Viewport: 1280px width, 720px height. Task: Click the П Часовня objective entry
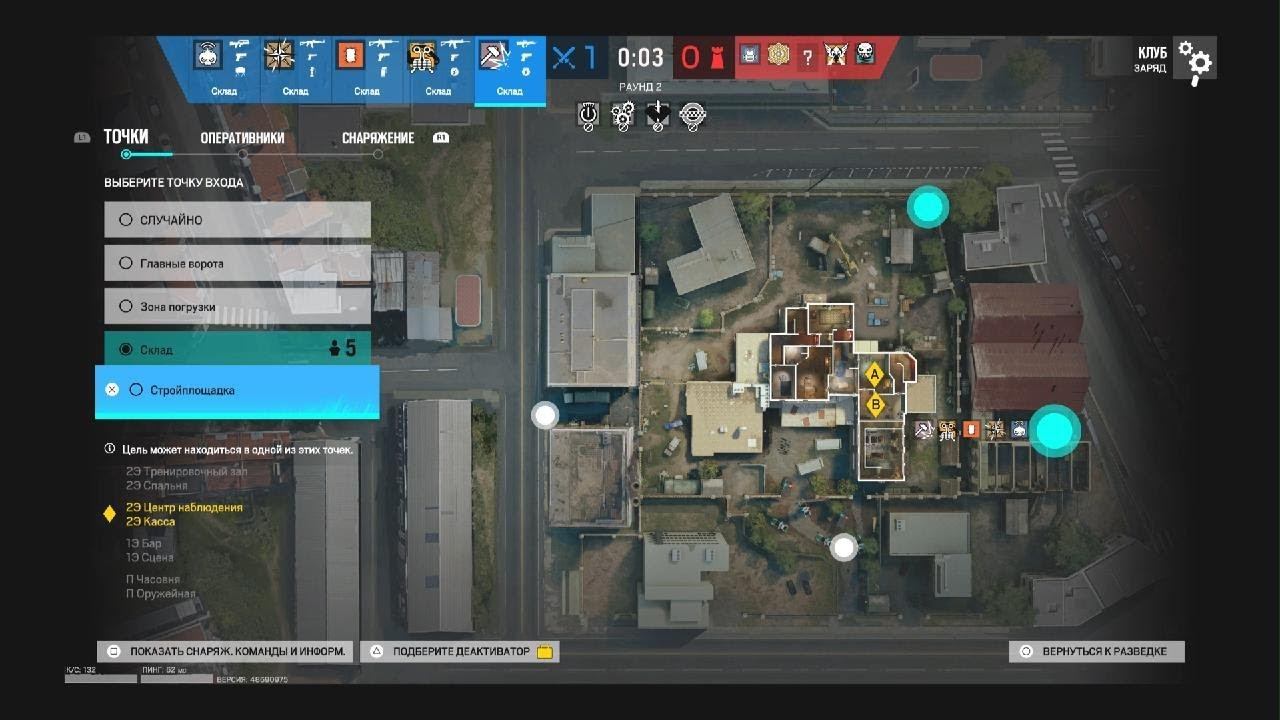coord(153,580)
